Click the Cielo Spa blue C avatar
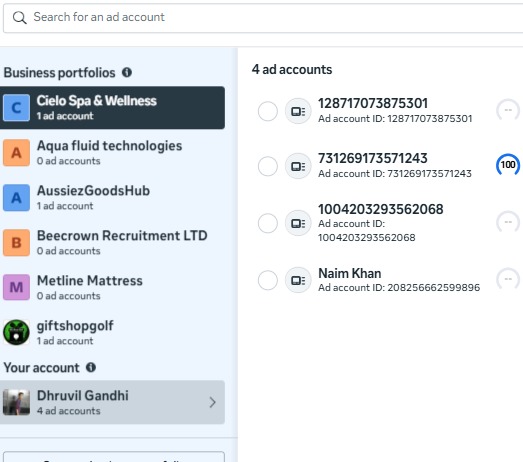The width and height of the screenshot is (523, 462). [x=16, y=107]
